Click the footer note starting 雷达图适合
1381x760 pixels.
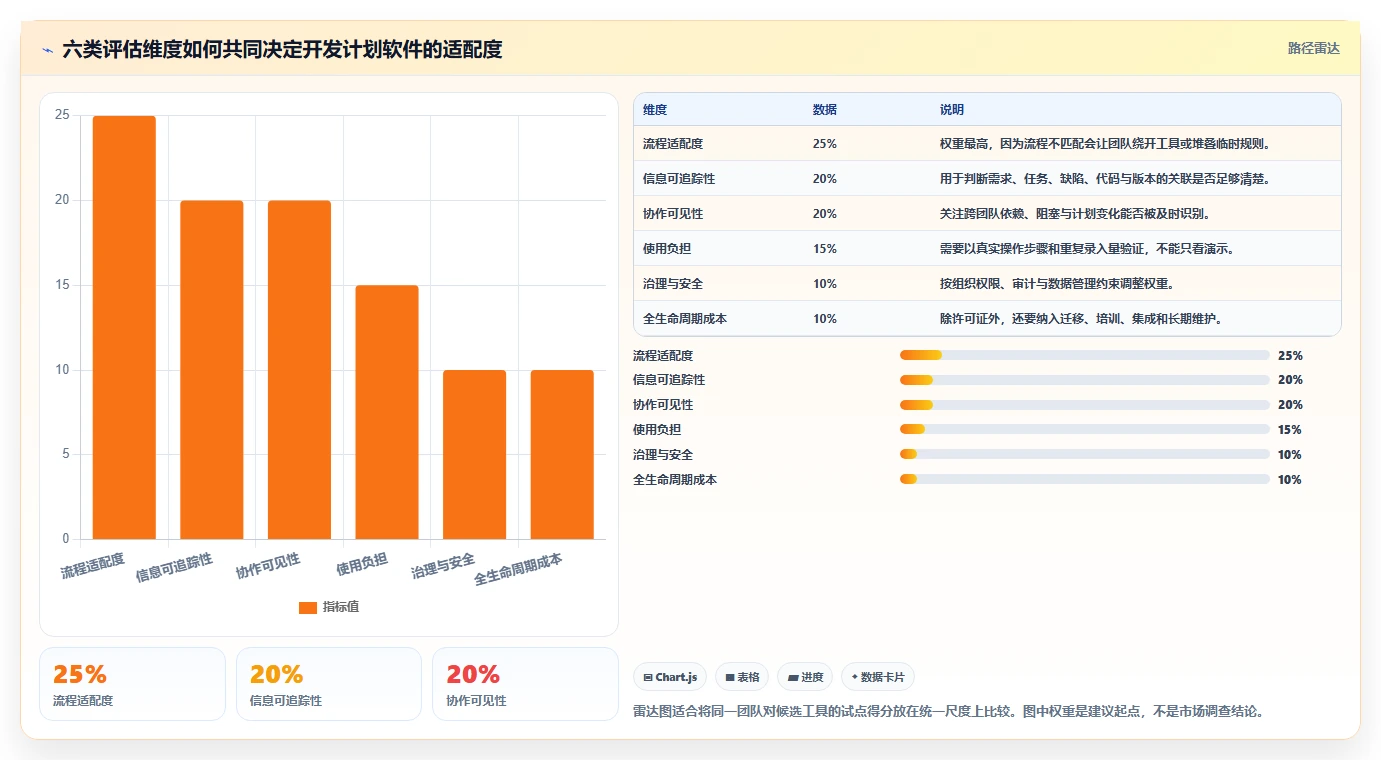pos(949,712)
